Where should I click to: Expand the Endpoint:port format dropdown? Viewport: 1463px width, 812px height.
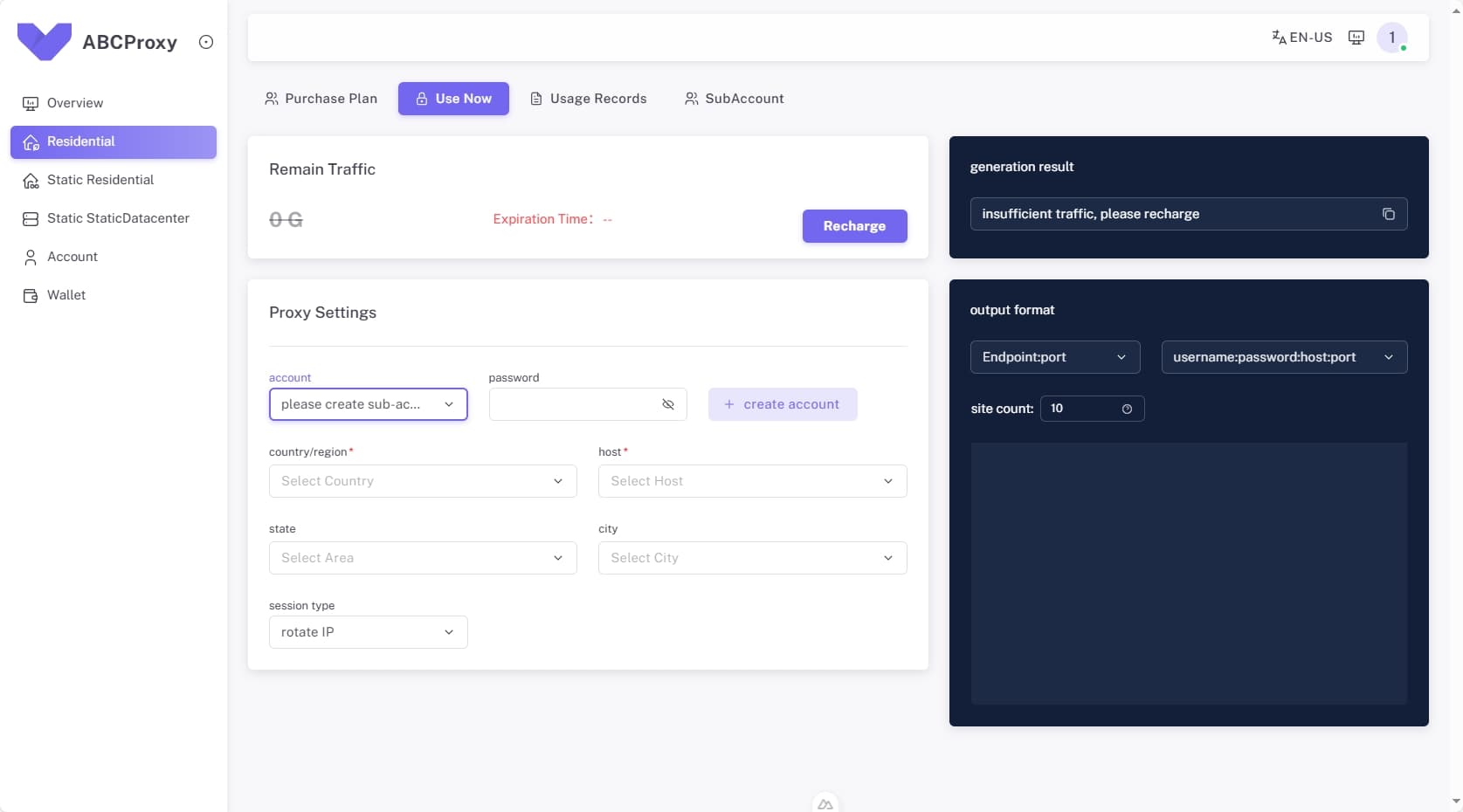(x=1054, y=357)
